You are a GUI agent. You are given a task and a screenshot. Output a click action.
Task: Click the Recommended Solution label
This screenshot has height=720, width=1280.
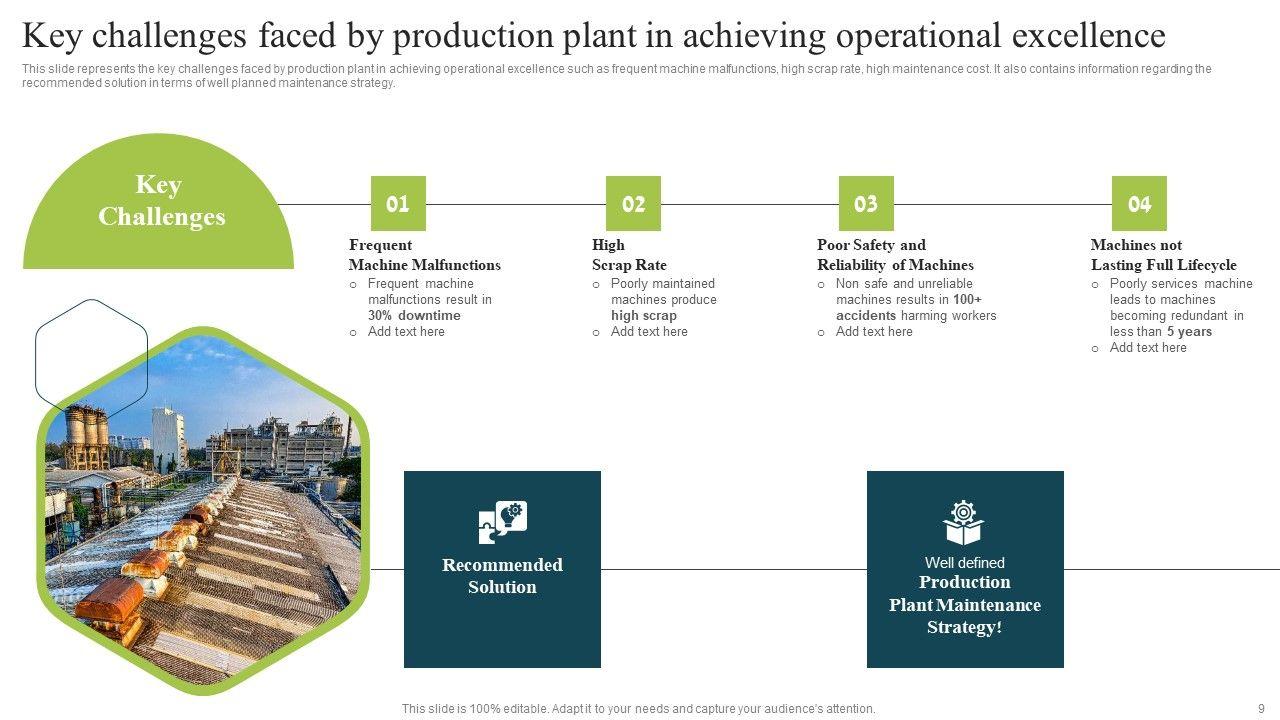coord(502,576)
